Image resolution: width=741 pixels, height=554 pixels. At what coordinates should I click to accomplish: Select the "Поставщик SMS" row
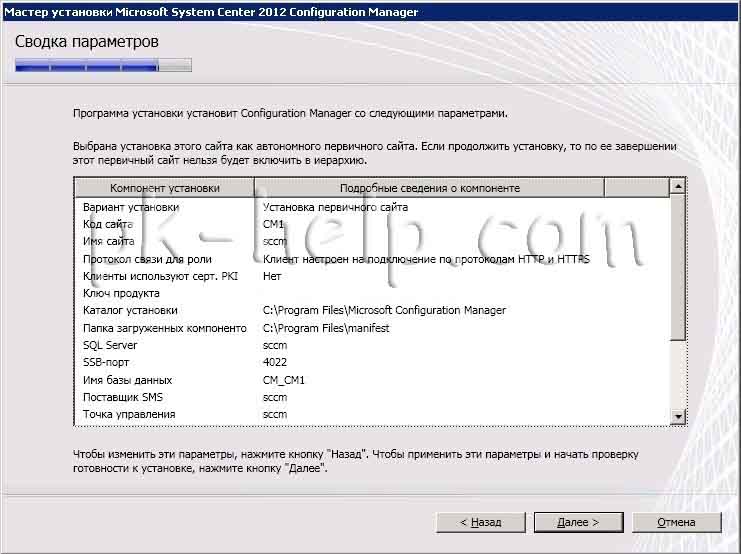[x=372, y=397]
